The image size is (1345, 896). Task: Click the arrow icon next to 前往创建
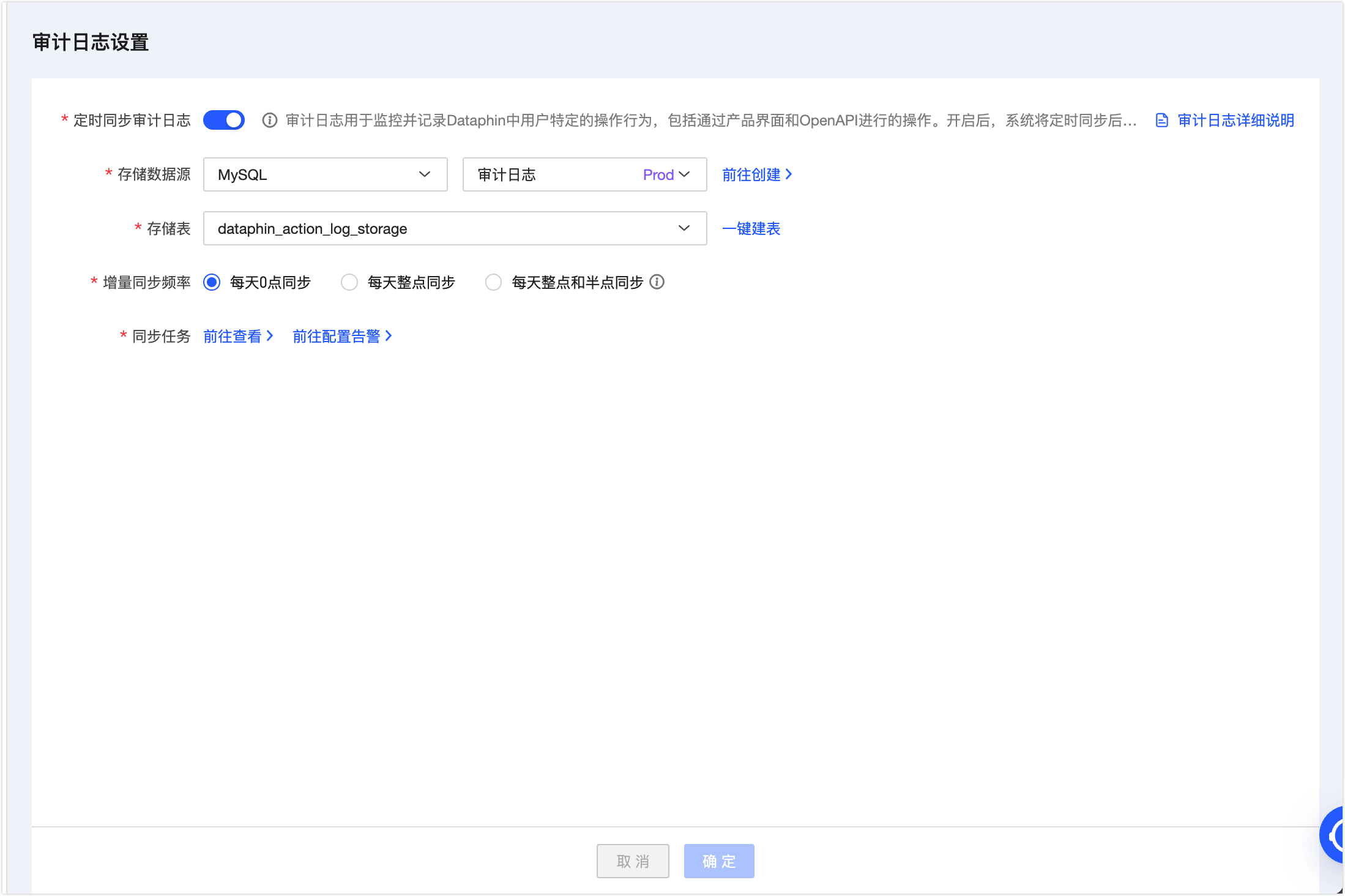click(789, 174)
